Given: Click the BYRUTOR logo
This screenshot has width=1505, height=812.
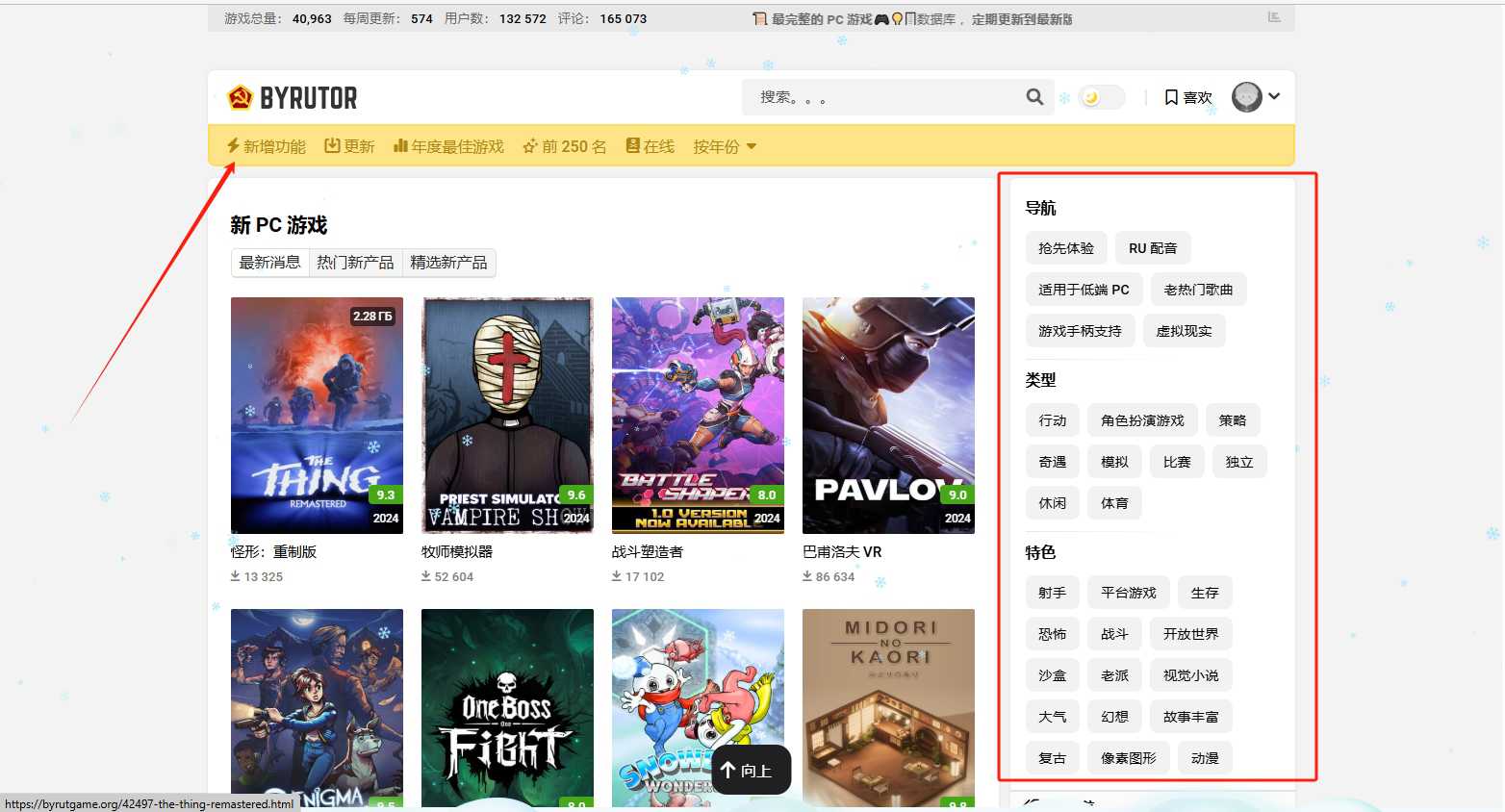Looking at the screenshot, I should click(292, 98).
